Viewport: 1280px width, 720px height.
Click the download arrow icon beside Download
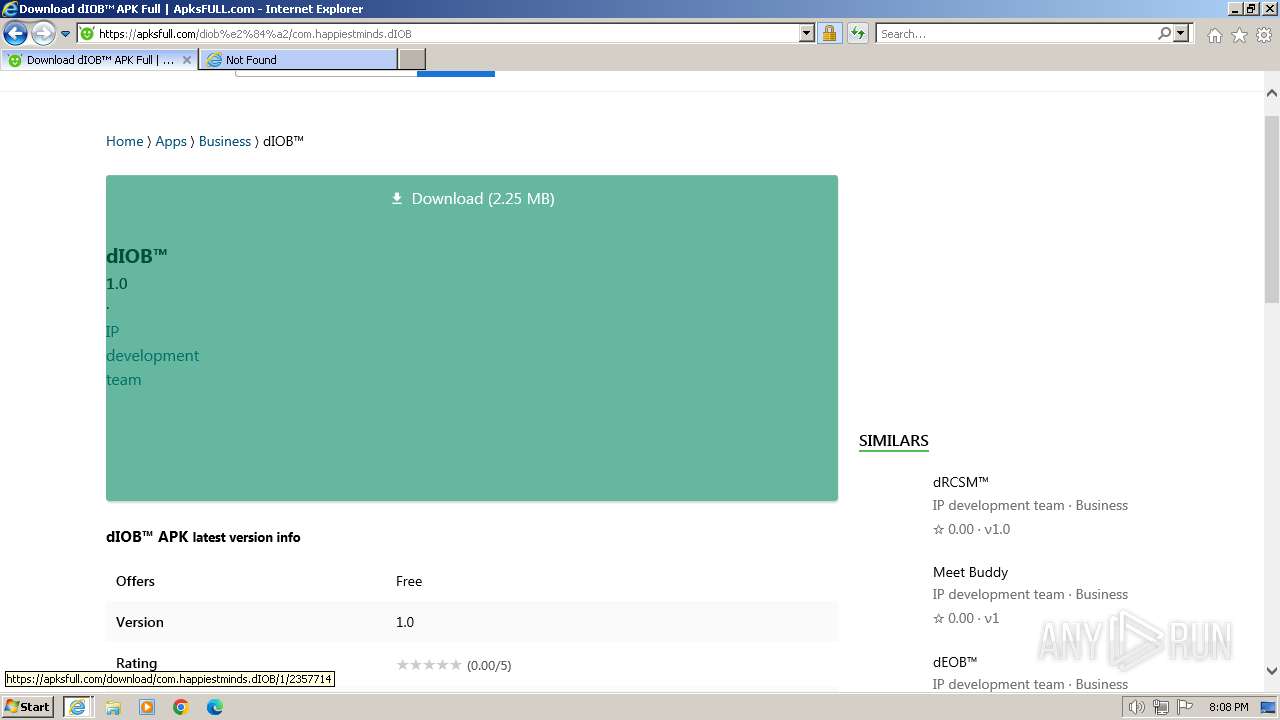pyautogui.click(x=397, y=198)
